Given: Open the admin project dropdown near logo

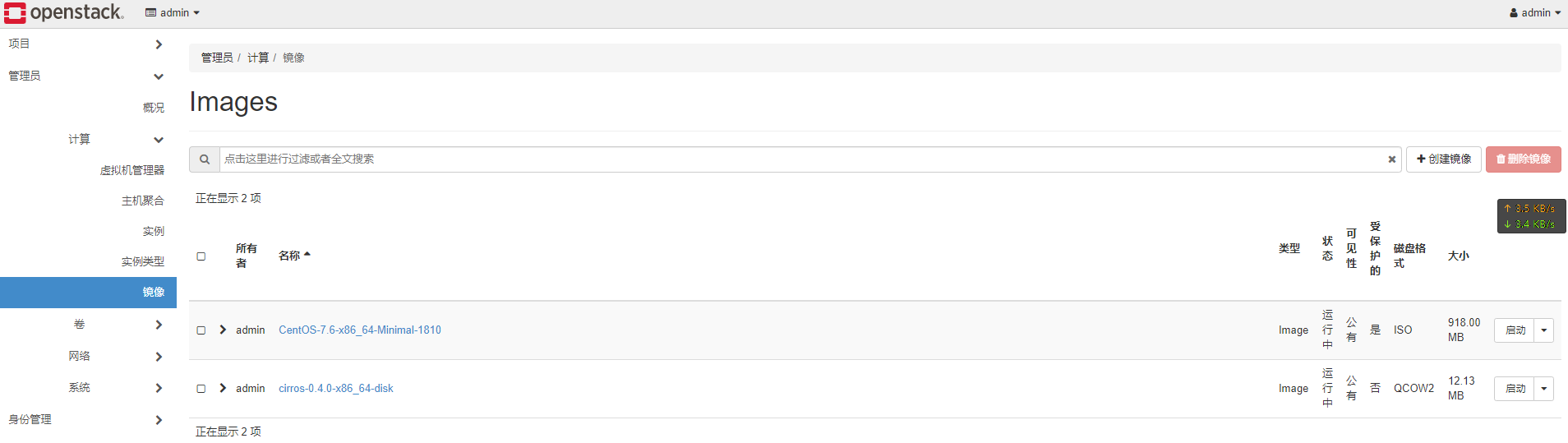Looking at the screenshot, I should 173,12.
